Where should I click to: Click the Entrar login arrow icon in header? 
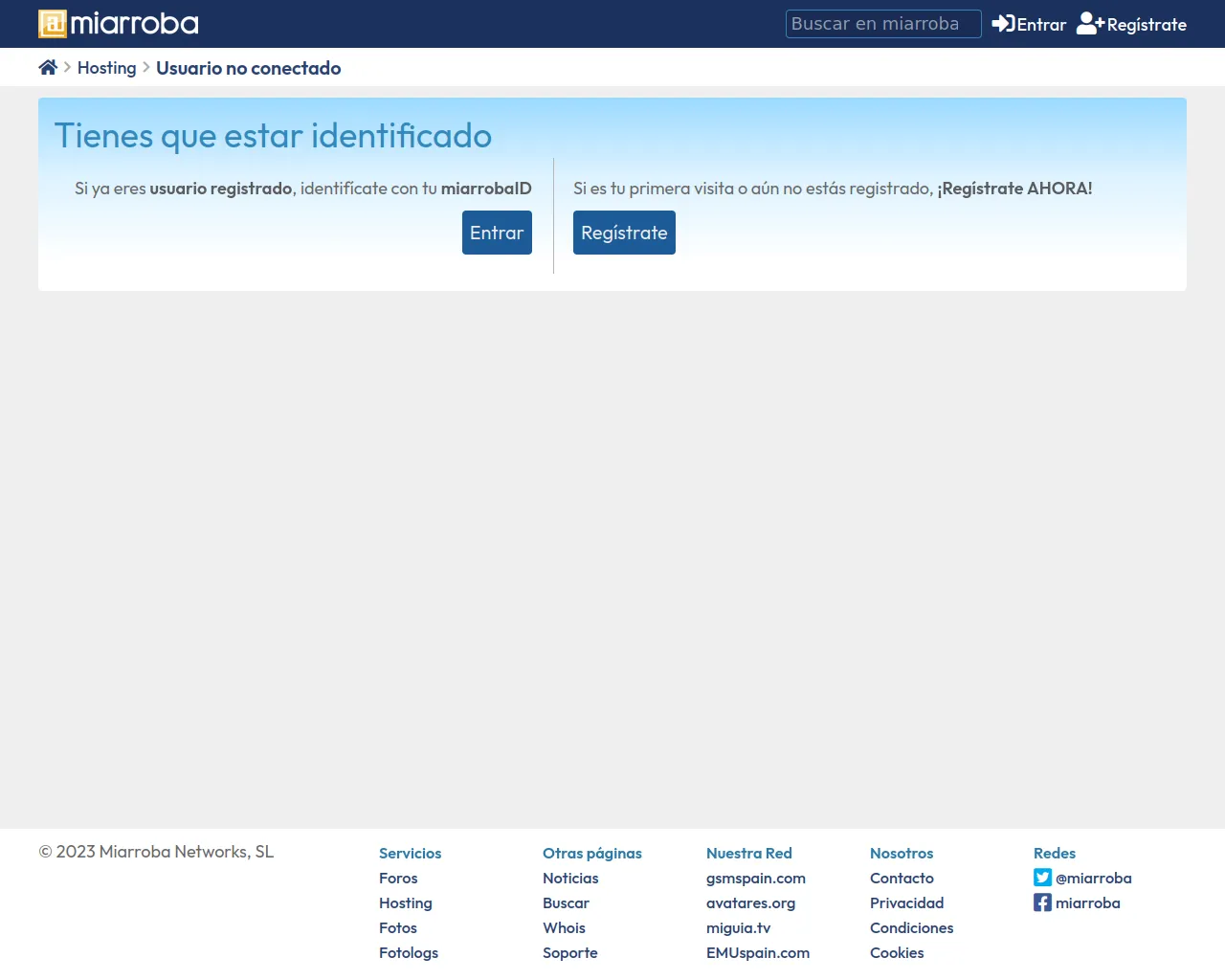[x=1003, y=24]
